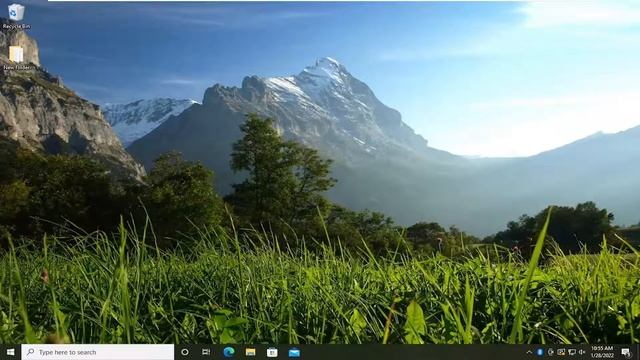The image size is (640, 360).
Task: Open clock showing 10:55 AM
Action: point(602,352)
